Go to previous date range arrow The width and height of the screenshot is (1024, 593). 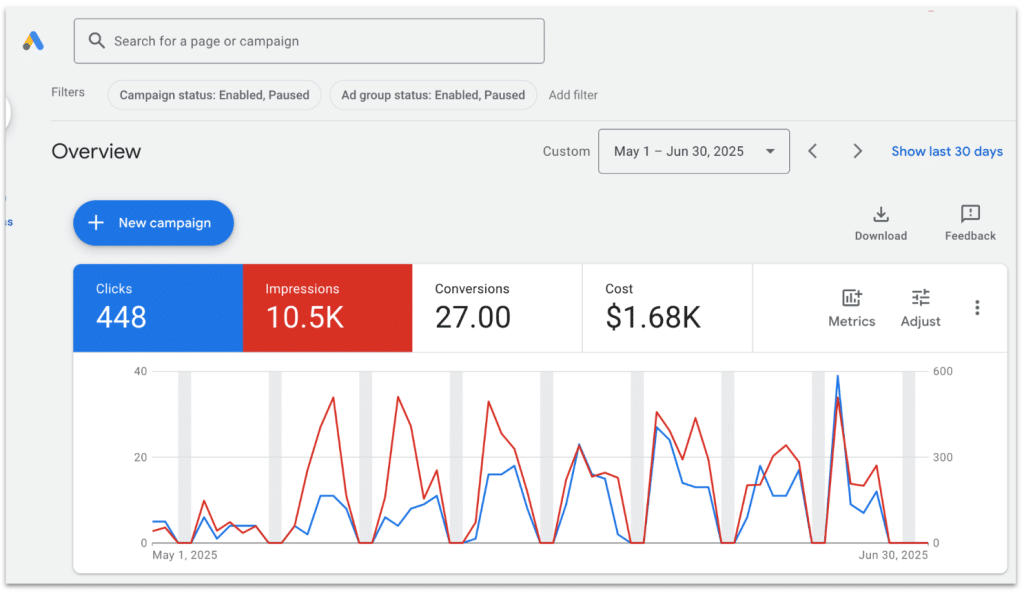[x=813, y=151]
